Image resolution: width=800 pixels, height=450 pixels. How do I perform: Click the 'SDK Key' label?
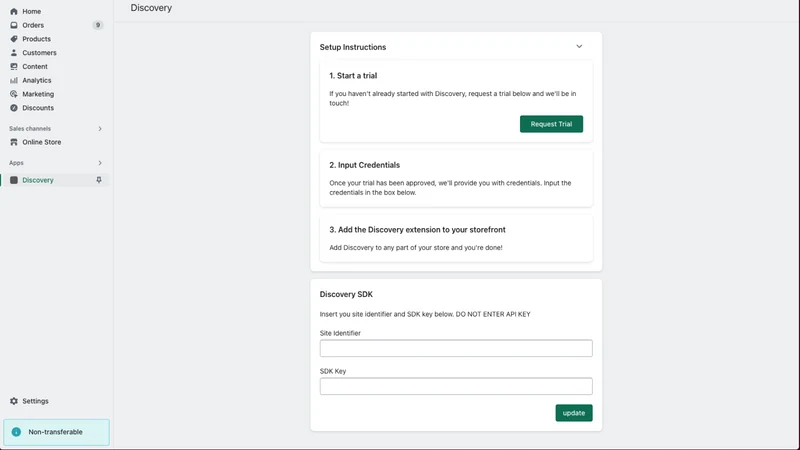[x=333, y=371]
